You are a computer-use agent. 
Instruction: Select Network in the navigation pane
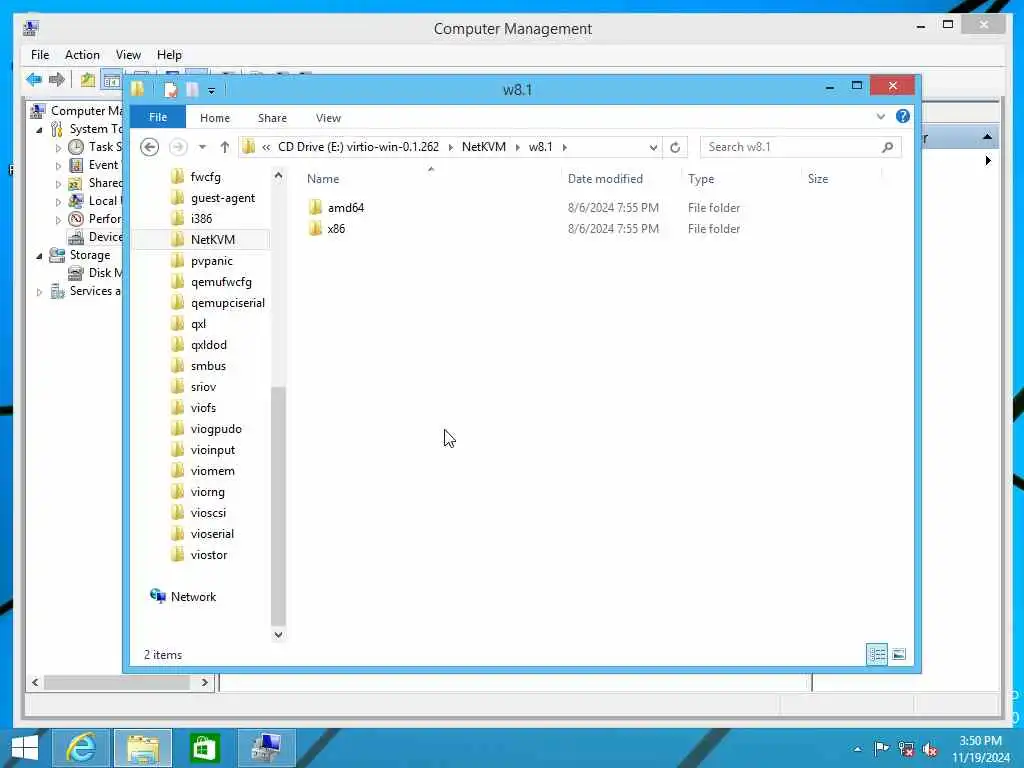click(x=193, y=596)
